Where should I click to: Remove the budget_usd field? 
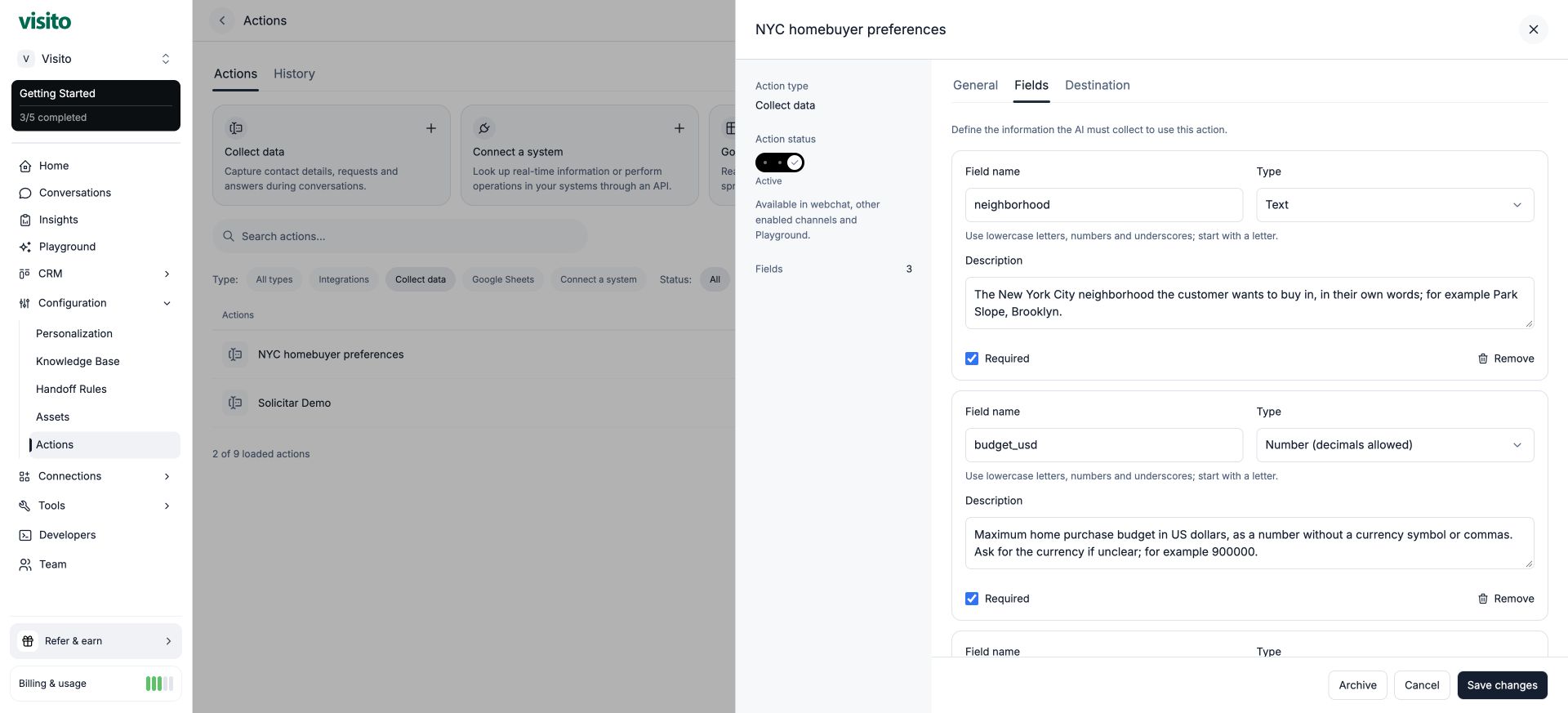[x=1506, y=599]
